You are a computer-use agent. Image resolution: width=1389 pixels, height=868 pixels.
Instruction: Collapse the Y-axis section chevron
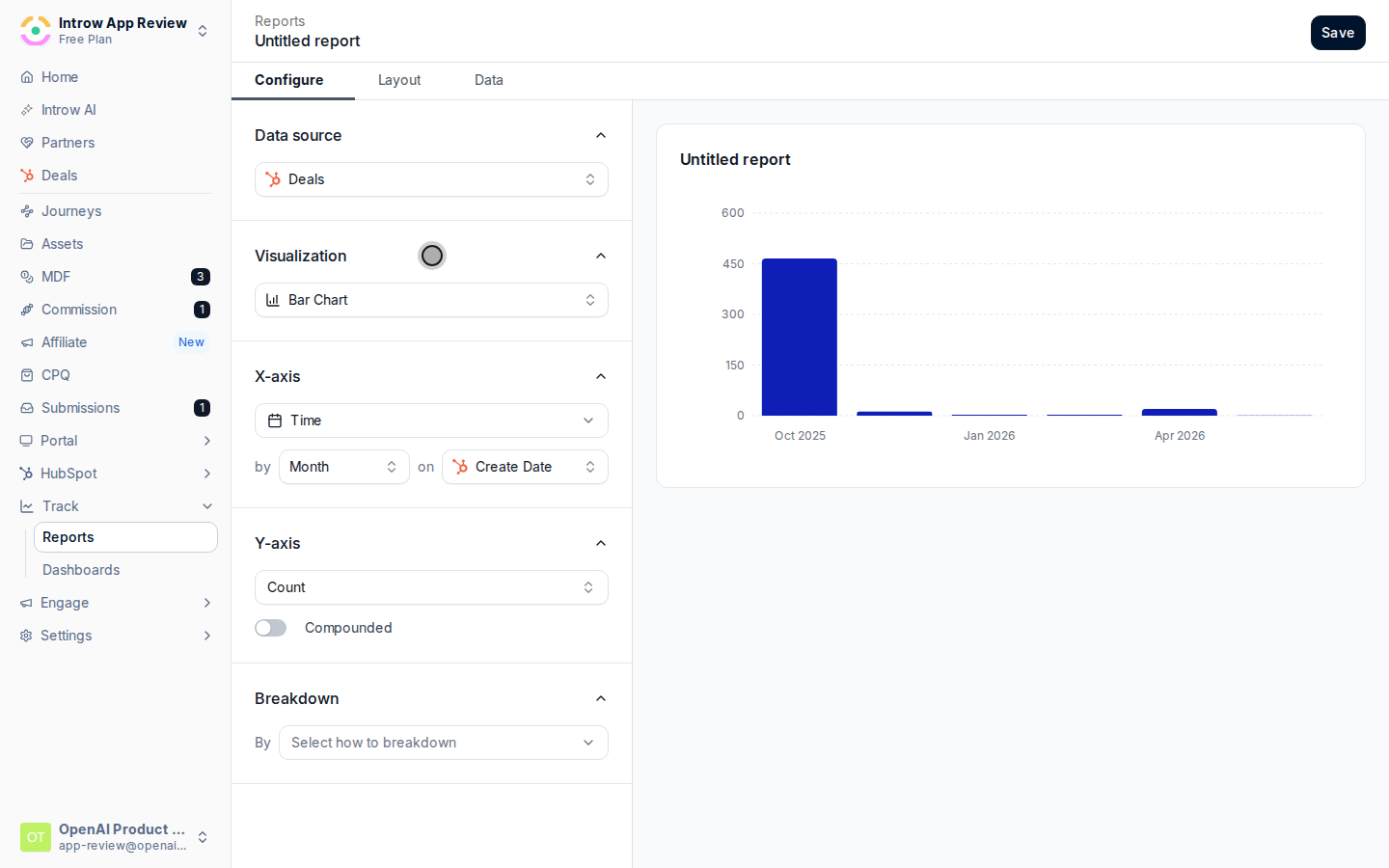(x=601, y=543)
